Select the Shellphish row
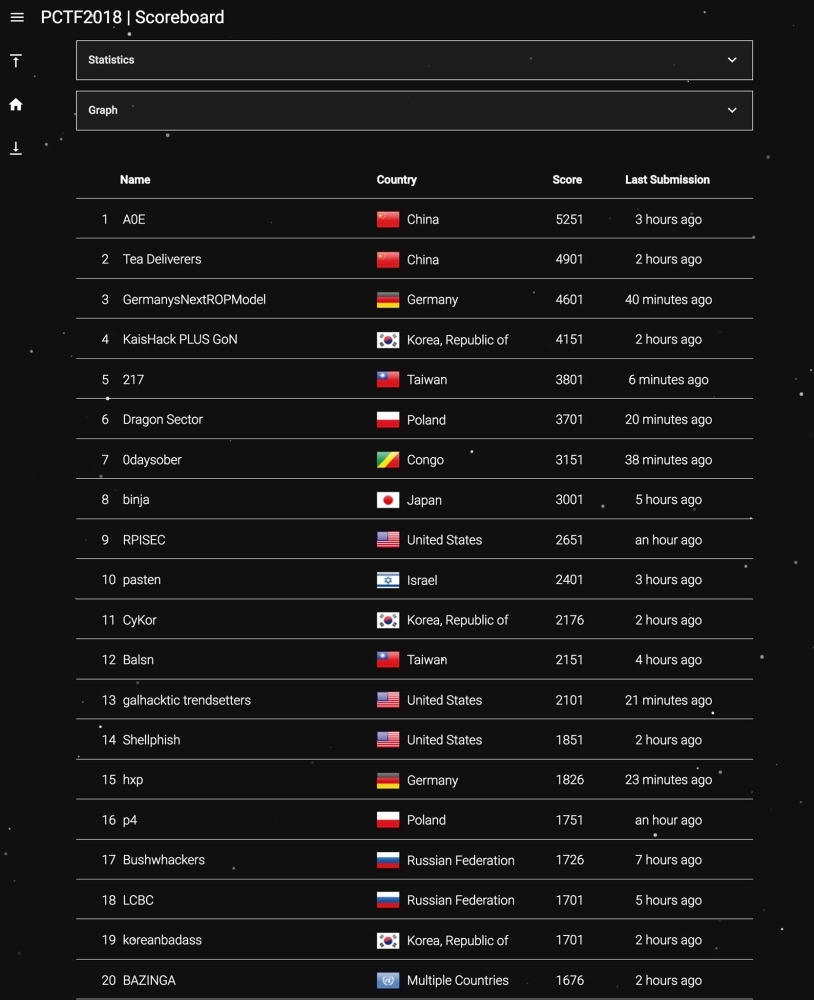The image size is (814, 1000). tap(414, 740)
